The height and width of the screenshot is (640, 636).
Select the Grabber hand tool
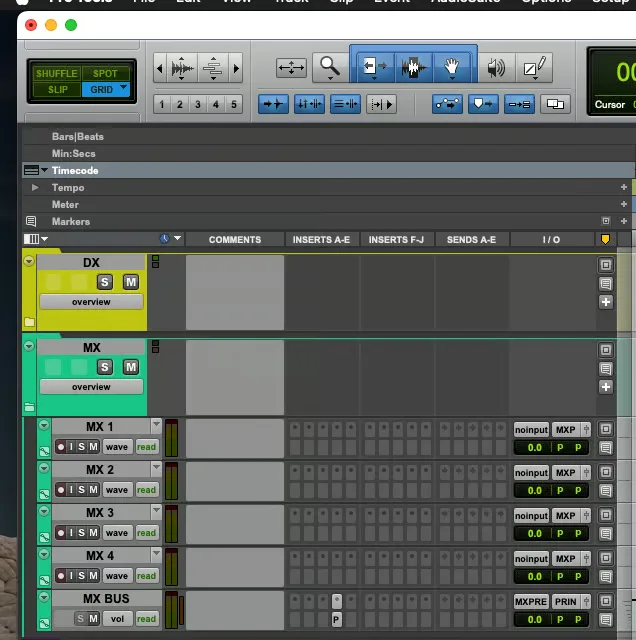(x=451, y=67)
